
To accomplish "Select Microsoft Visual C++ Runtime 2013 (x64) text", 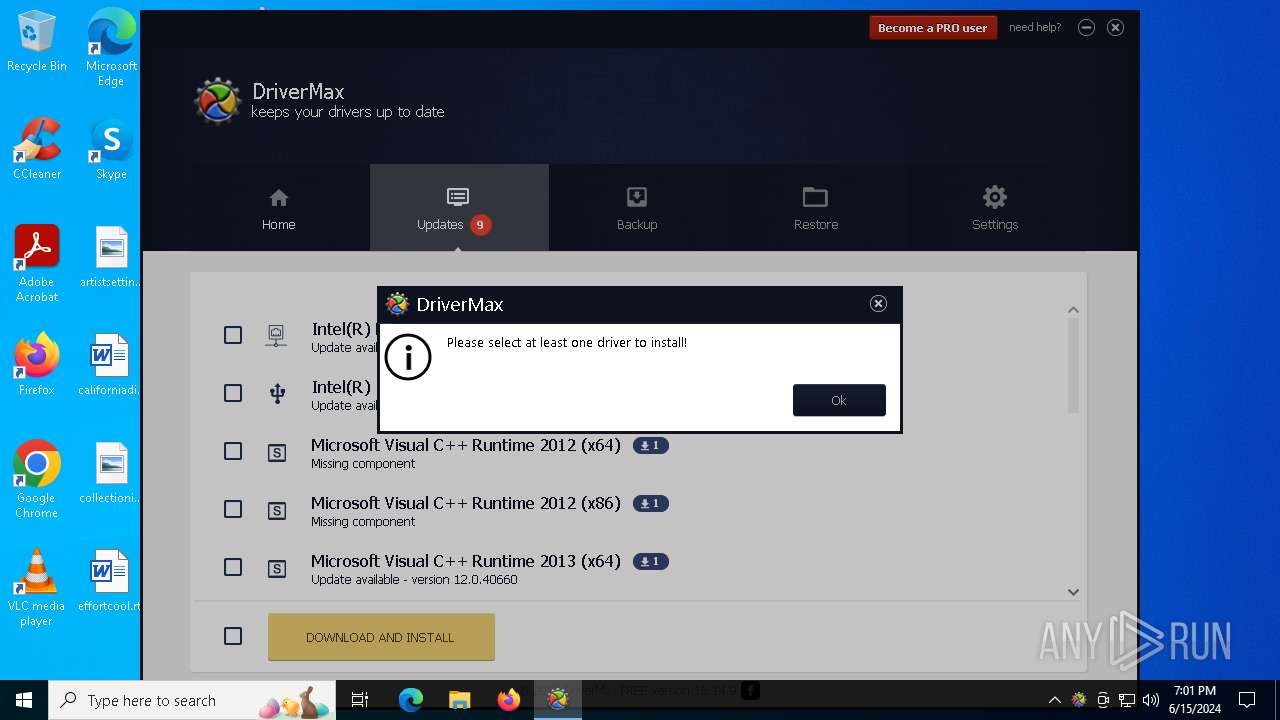I will click(x=466, y=561).
